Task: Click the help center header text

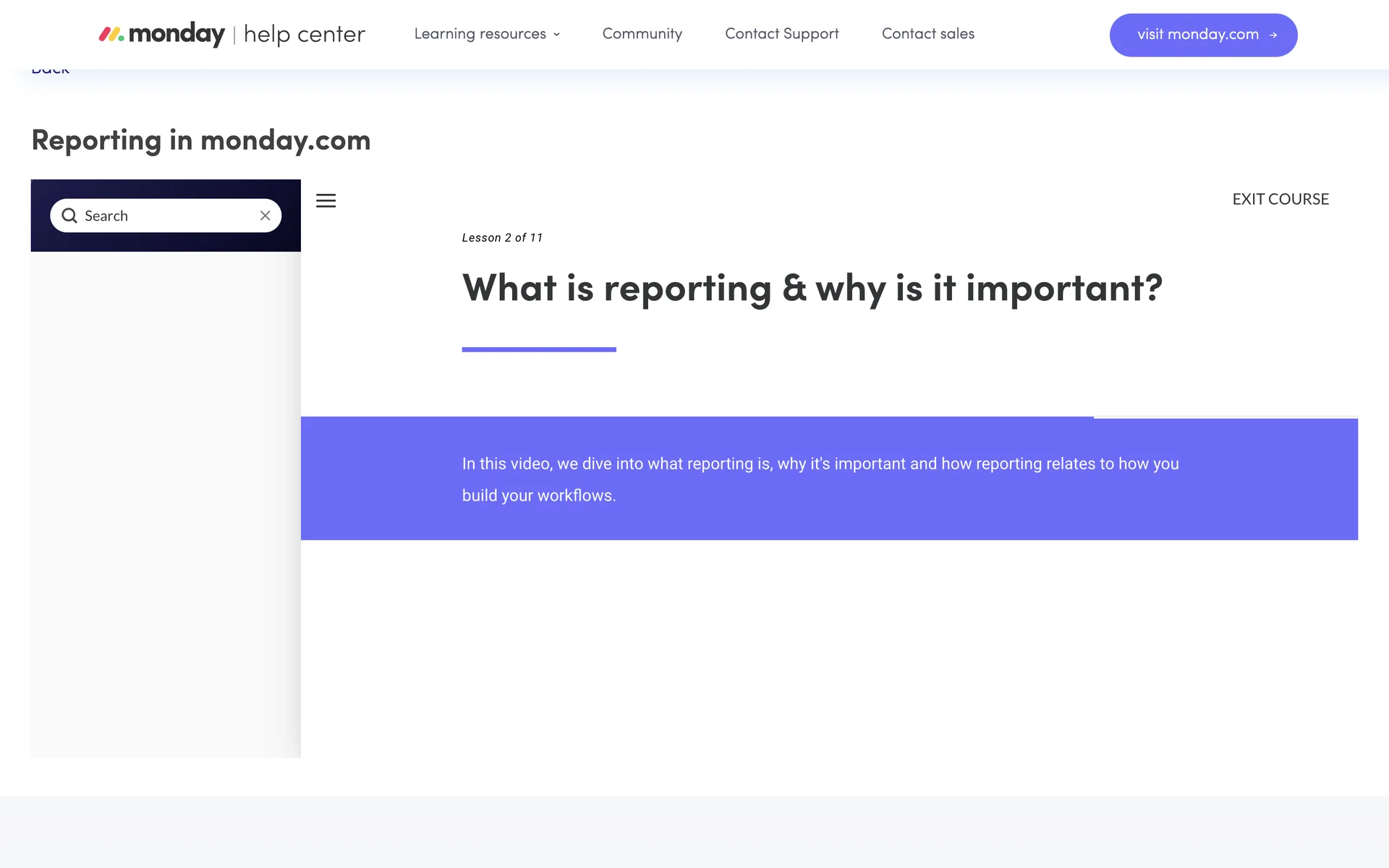Action: (x=304, y=34)
